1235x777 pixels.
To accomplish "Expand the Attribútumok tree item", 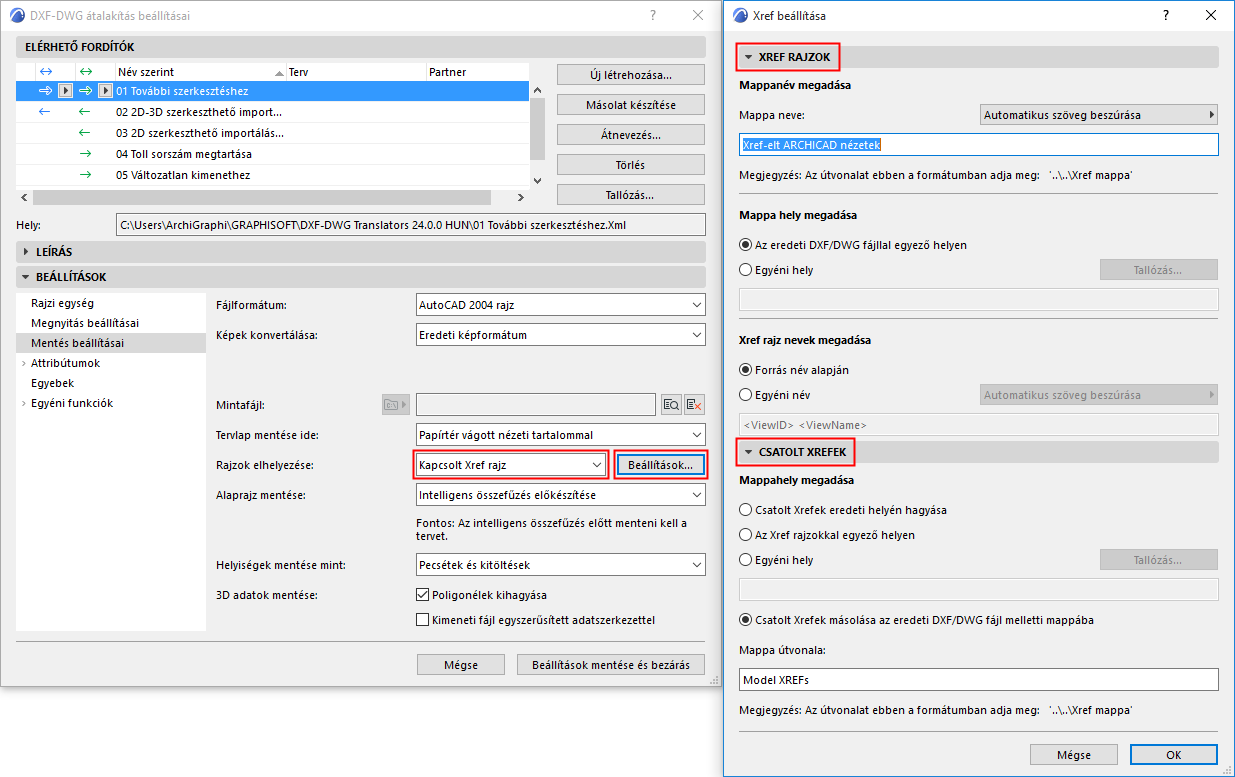I will click(23, 363).
